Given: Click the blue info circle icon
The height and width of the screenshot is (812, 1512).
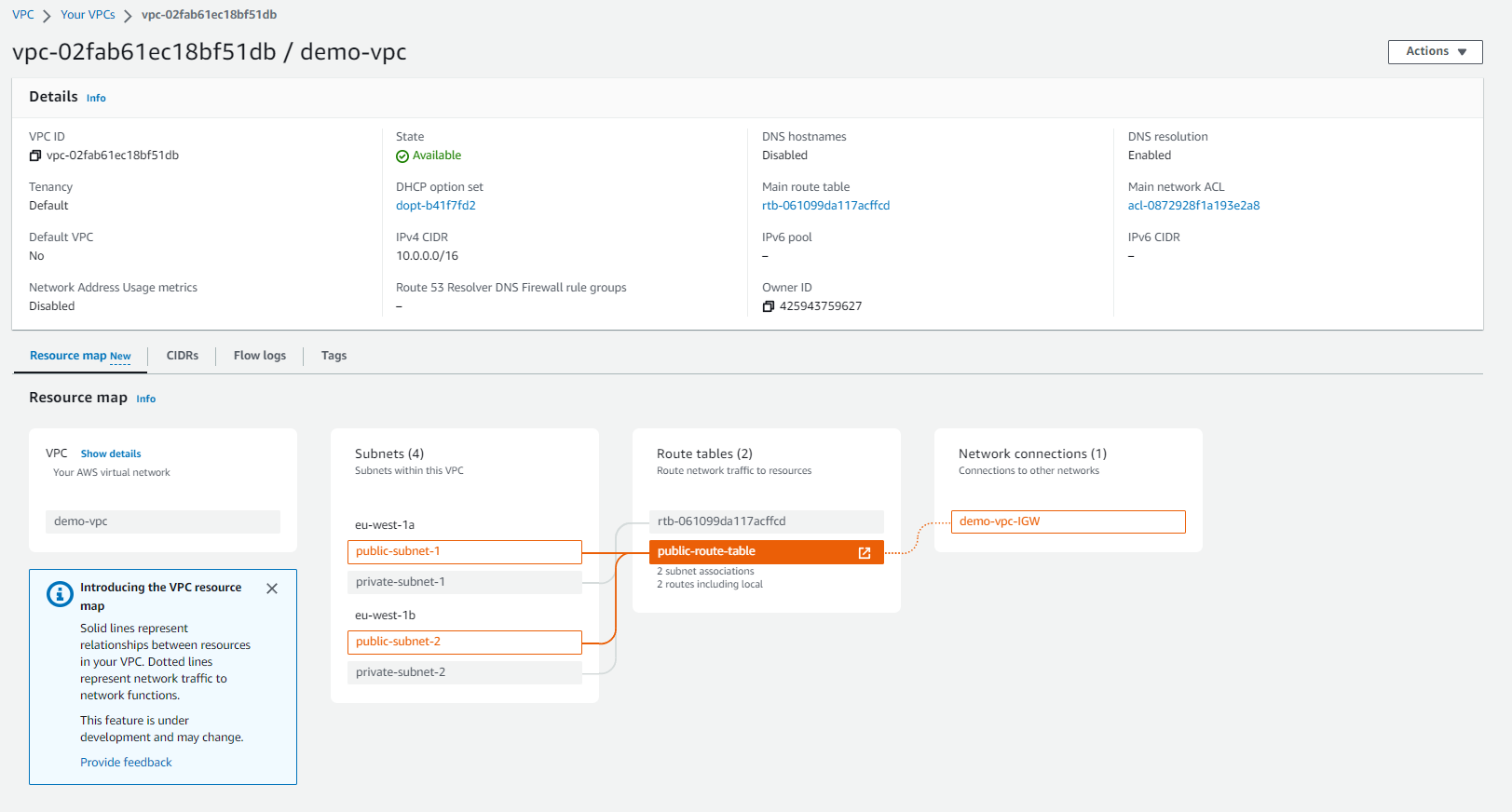Looking at the screenshot, I should pyautogui.click(x=60, y=594).
